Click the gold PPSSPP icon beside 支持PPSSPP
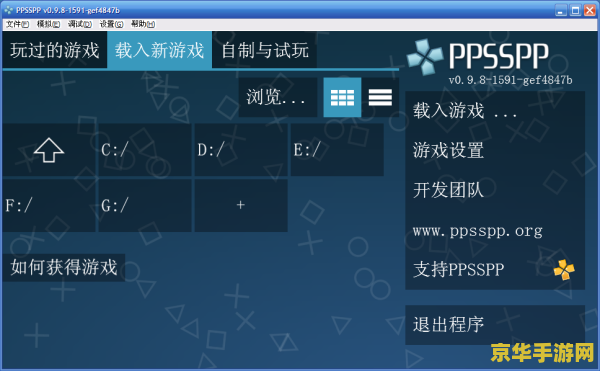This screenshot has height=371, width=600. pyautogui.click(x=564, y=270)
